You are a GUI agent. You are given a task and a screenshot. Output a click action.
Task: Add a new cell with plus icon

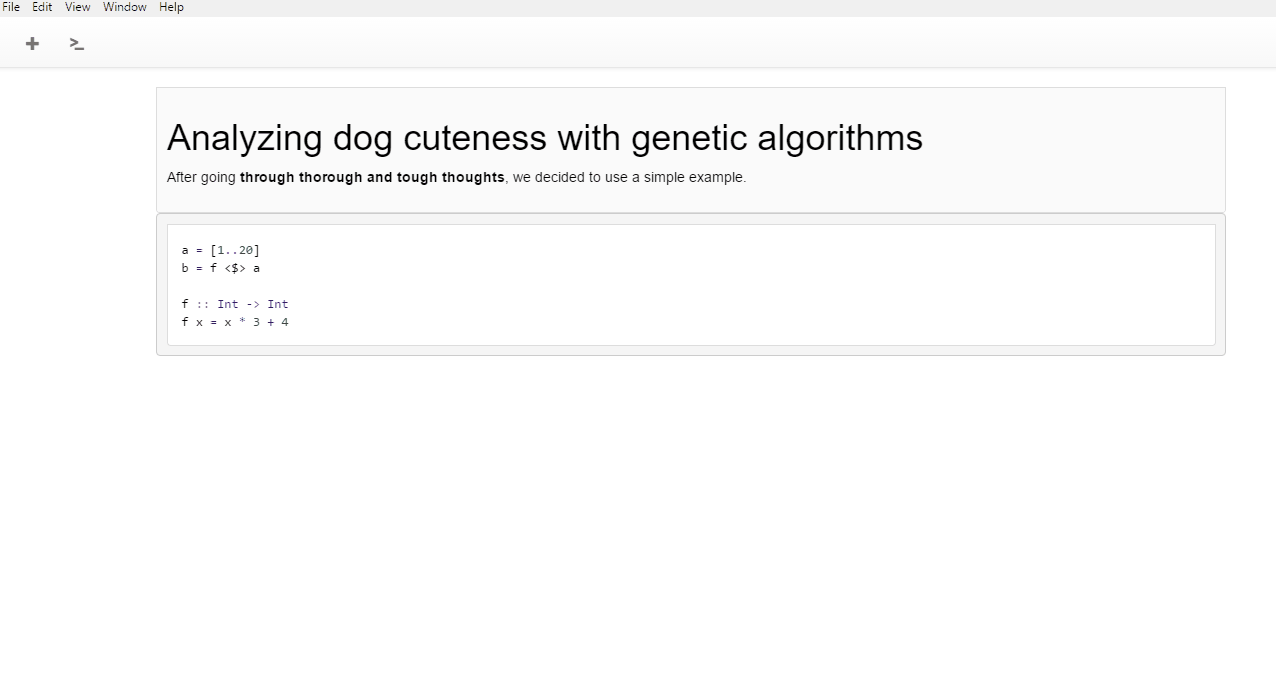point(32,43)
